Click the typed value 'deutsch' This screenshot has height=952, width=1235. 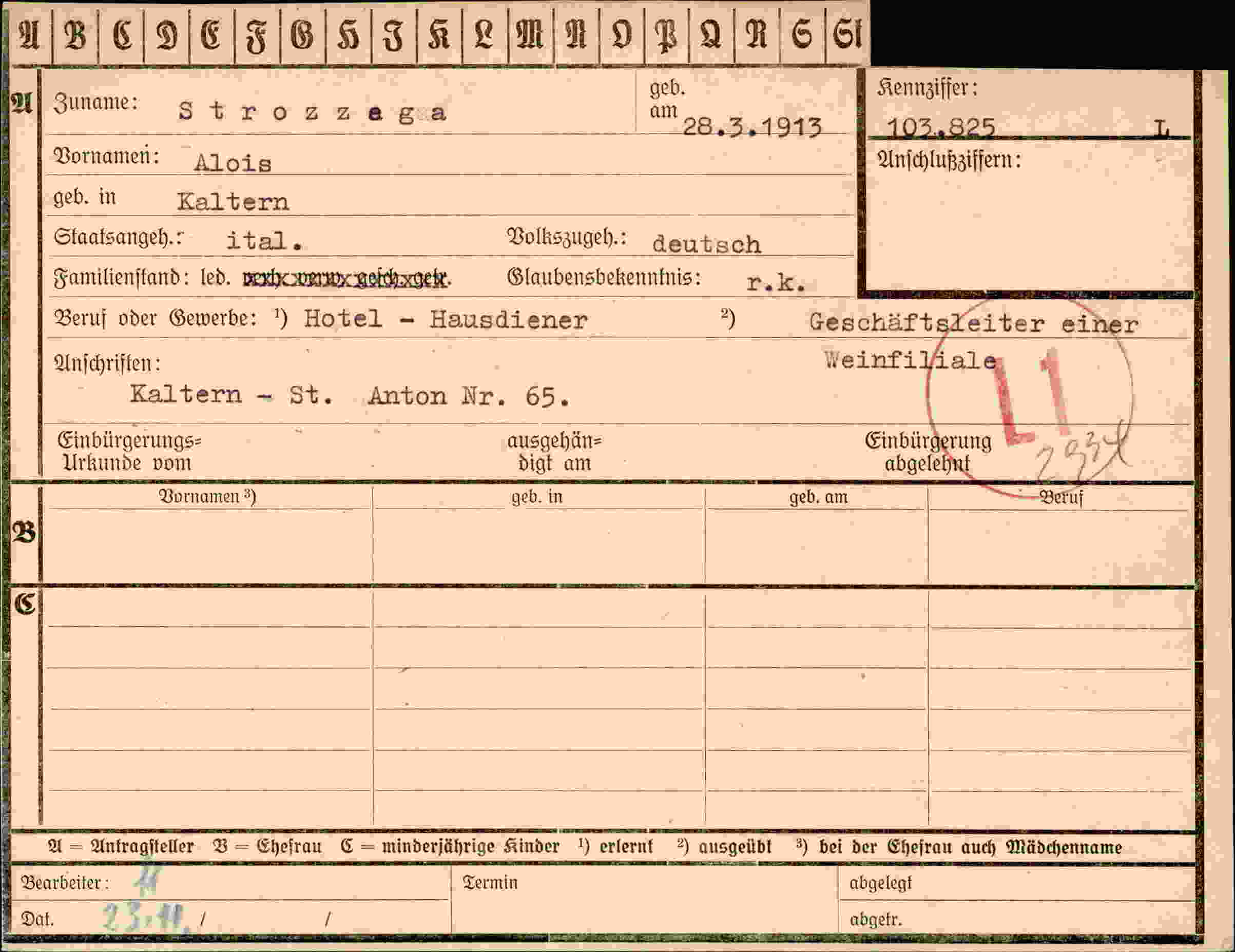[706, 244]
